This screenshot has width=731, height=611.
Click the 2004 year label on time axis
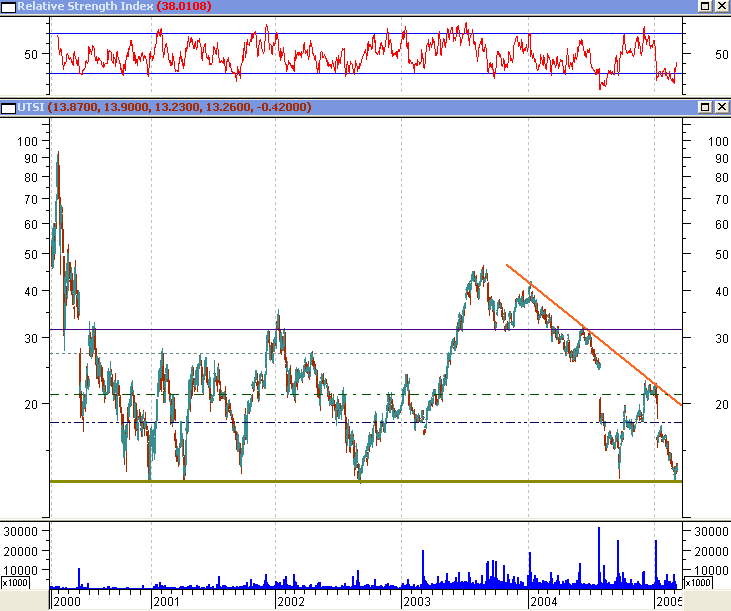point(544,601)
